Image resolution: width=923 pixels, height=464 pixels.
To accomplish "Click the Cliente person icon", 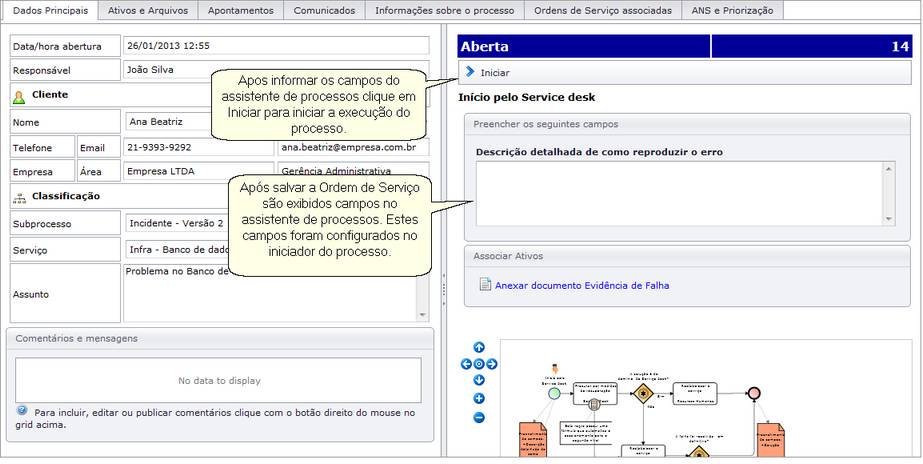I will (19, 97).
